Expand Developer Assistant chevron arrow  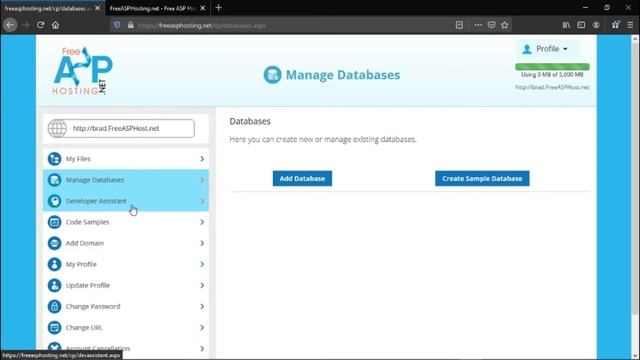pos(202,201)
